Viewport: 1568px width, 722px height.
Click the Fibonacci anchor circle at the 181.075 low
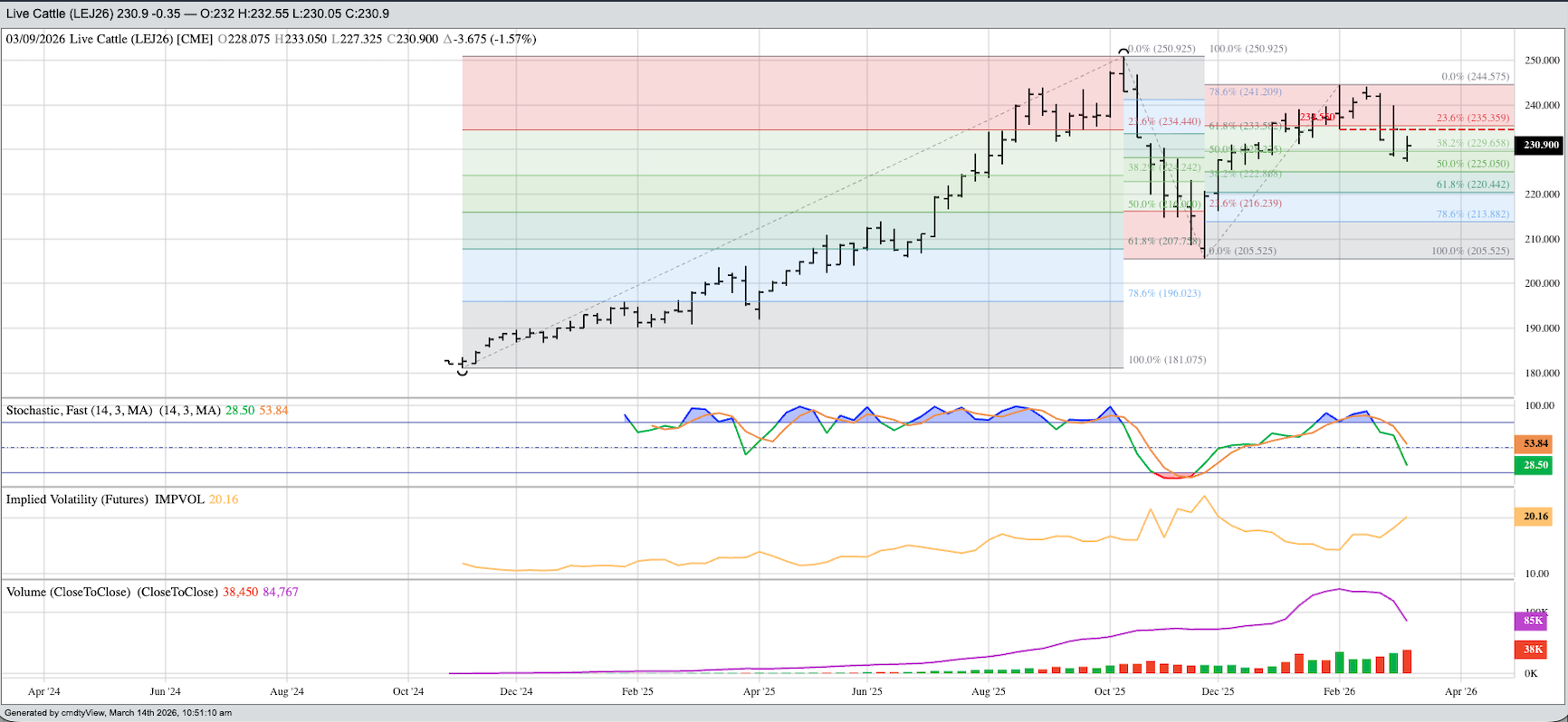[x=463, y=370]
